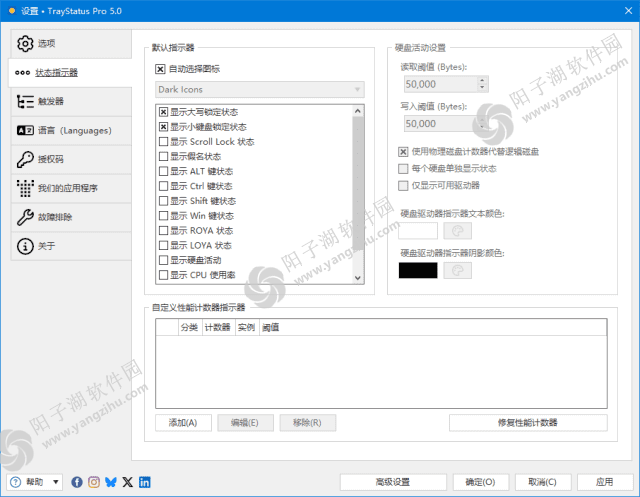Image resolution: width=640 pixels, height=497 pixels.
Task: Decrease 读取阈值 with down arrow
Action: tap(482, 87)
